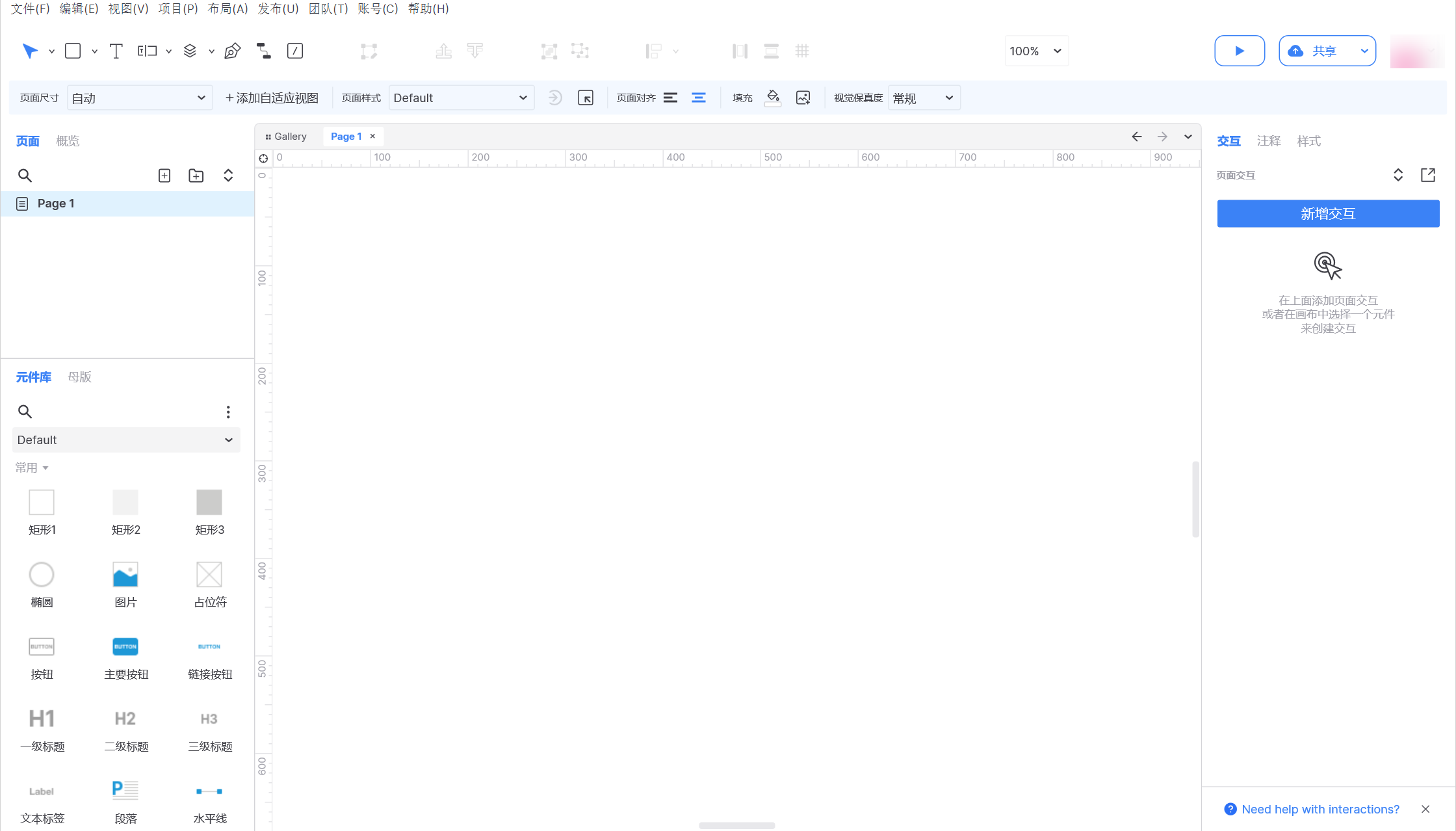Select the arrow selection tool
The image size is (1456, 831).
point(30,51)
